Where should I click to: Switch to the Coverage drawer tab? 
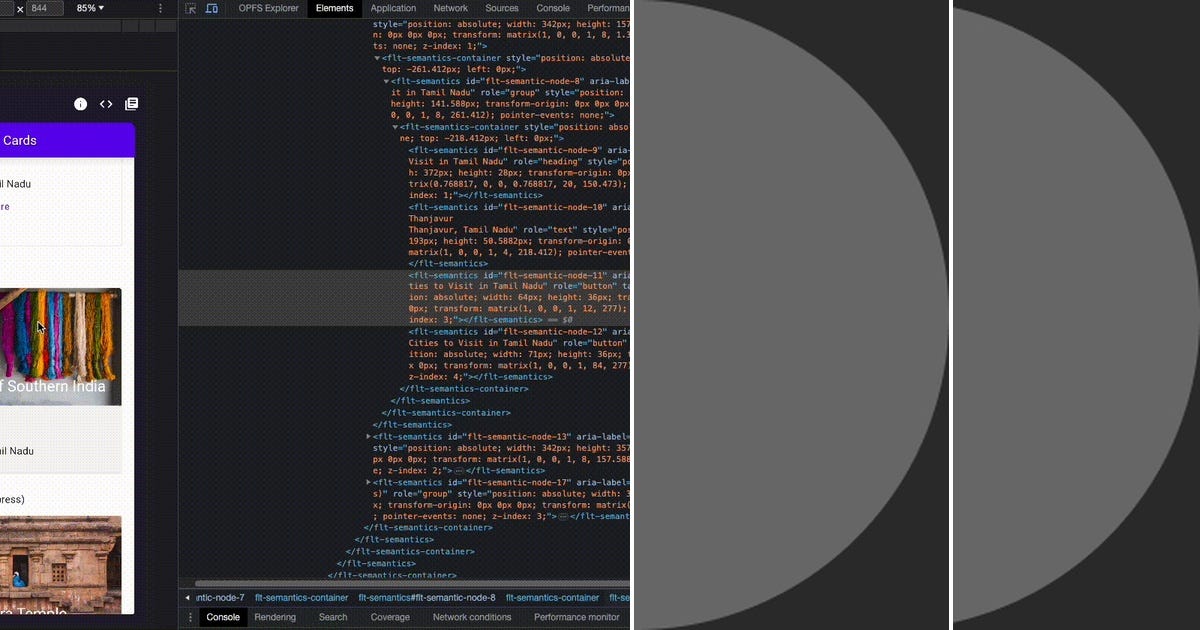tap(389, 617)
